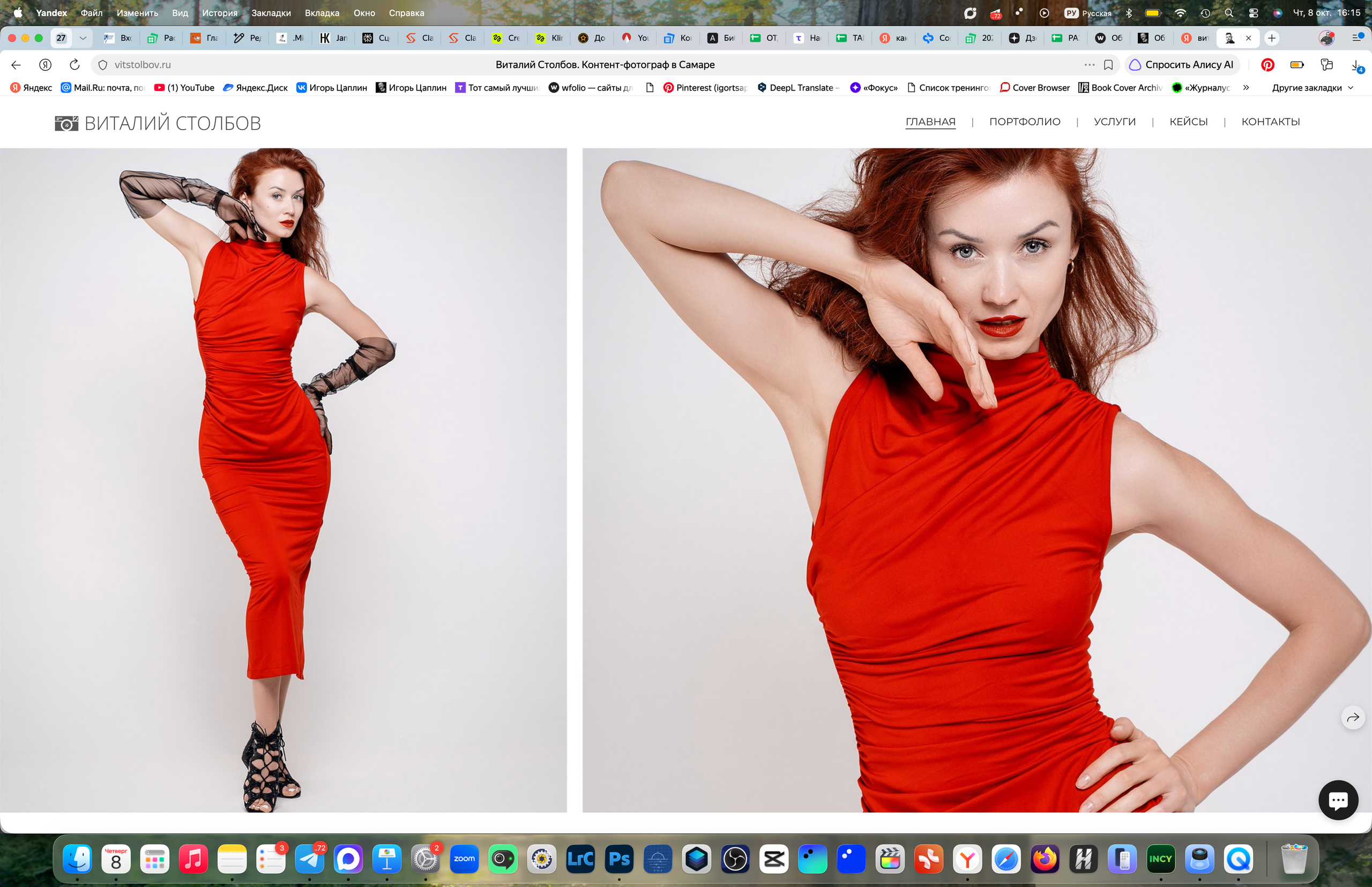Click the Spotlight search icon in menu bar
The height and width of the screenshot is (887, 1372).
click(1228, 13)
